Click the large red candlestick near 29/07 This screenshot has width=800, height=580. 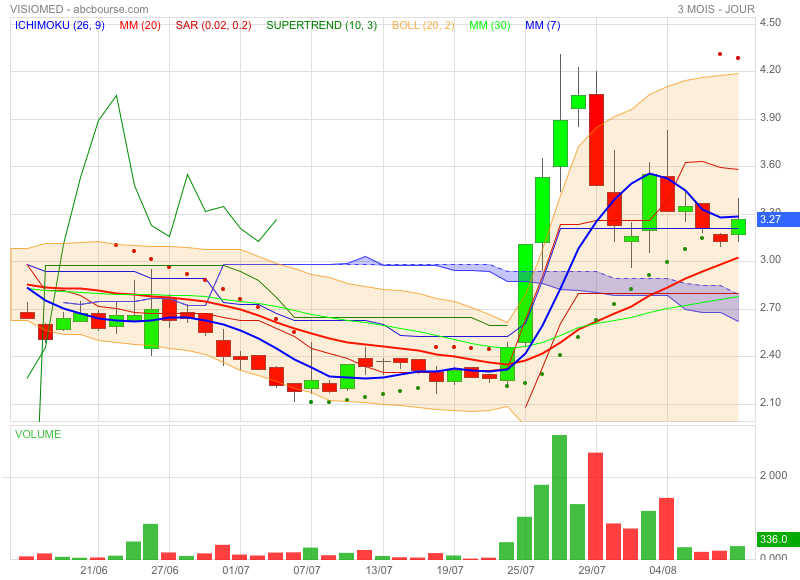click(x=596, y=140)
